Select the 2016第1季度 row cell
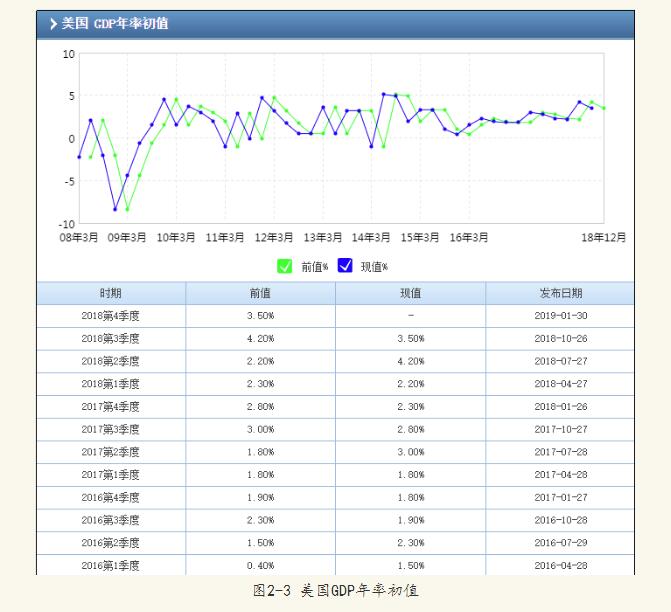 111,565
